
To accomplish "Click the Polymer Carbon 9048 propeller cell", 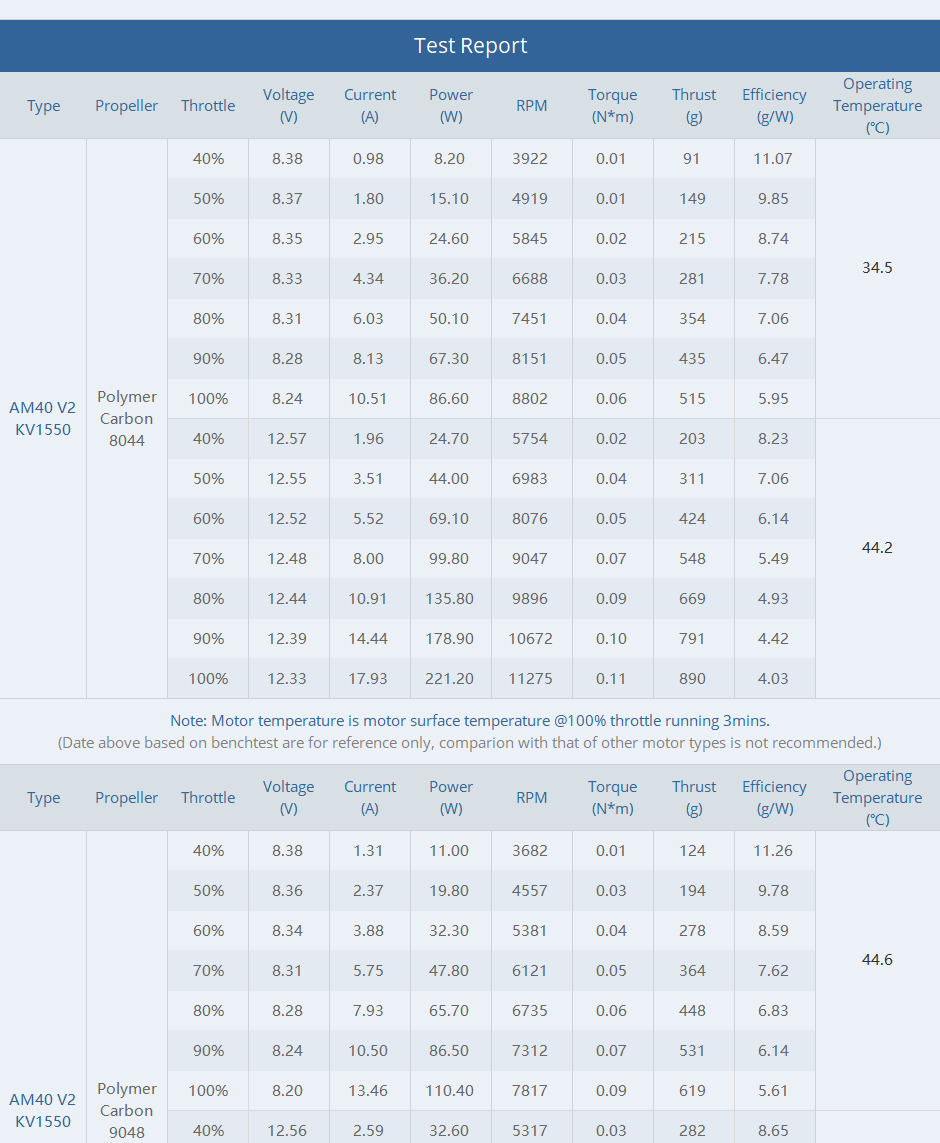I will click(x=127, y=1110).
